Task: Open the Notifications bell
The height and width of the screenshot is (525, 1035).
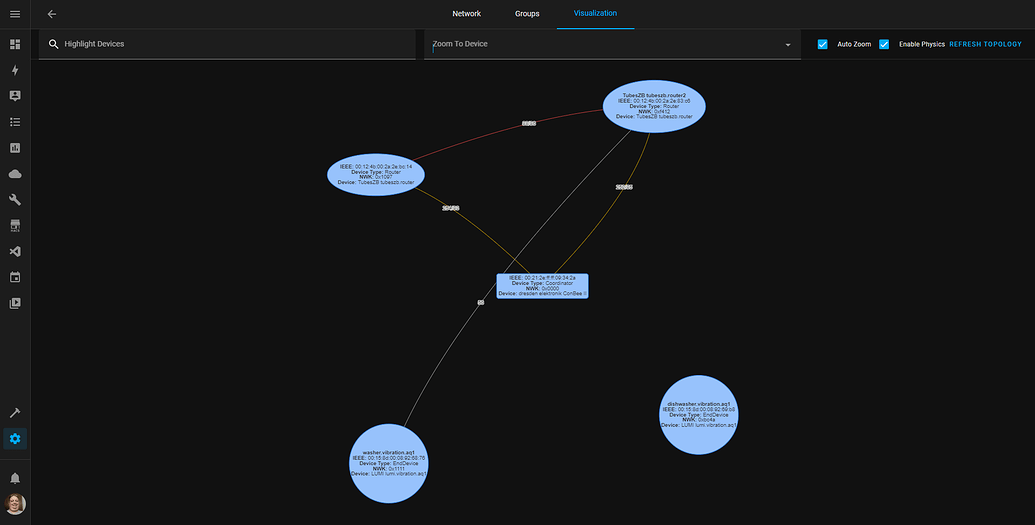Action: 15,478
